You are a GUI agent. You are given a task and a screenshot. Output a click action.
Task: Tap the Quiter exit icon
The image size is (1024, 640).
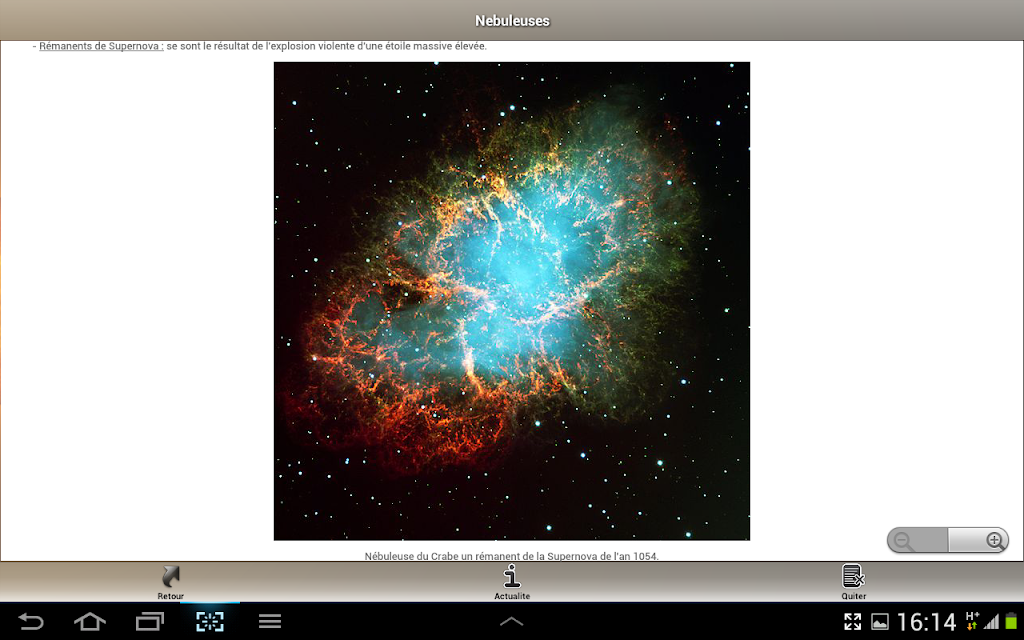click(853, 577)
